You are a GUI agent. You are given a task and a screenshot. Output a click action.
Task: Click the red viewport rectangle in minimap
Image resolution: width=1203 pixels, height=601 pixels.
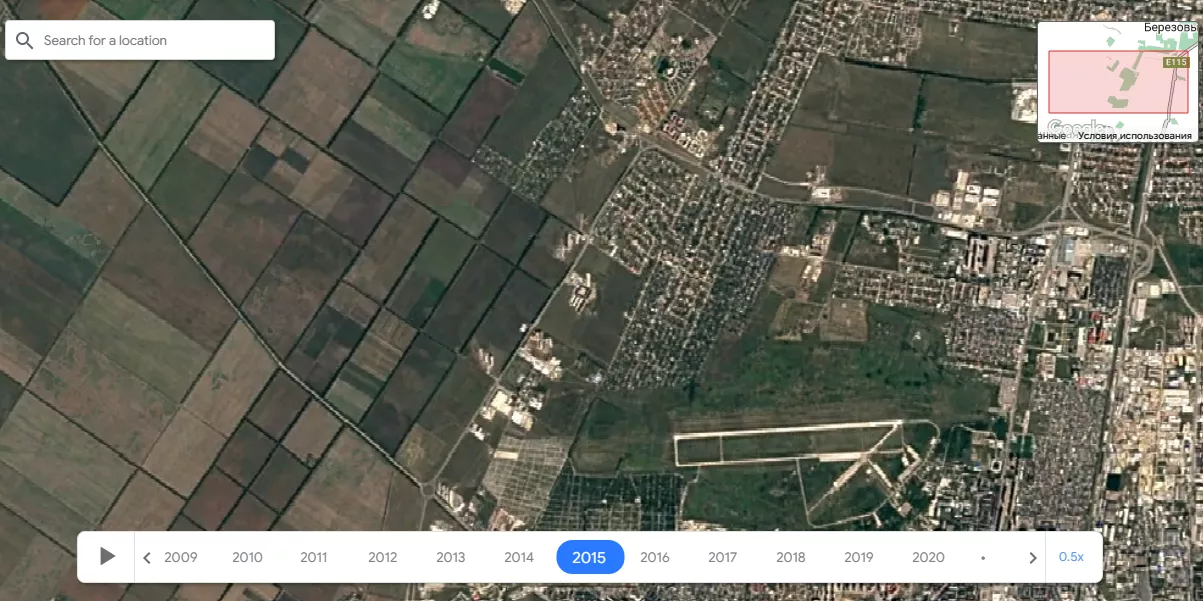click(1110, 82)
